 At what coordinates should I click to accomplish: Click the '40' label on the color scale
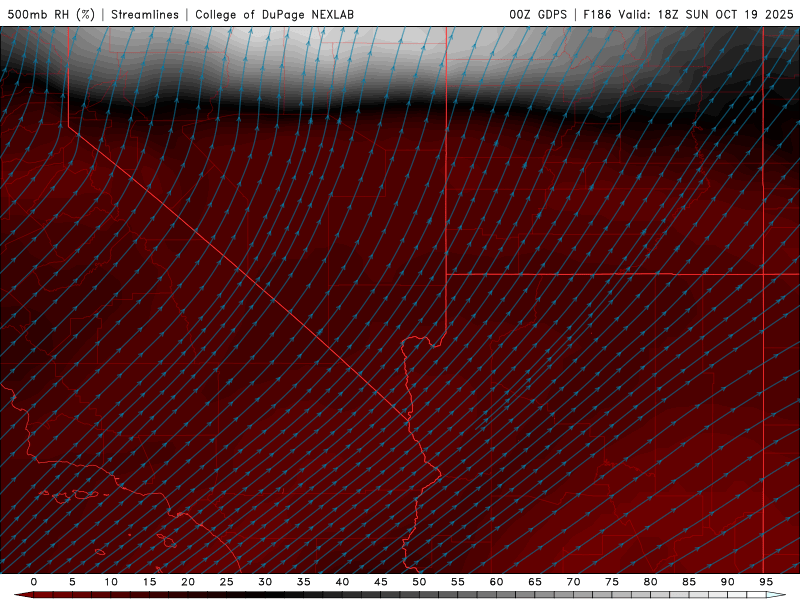[x=342, y=582]
